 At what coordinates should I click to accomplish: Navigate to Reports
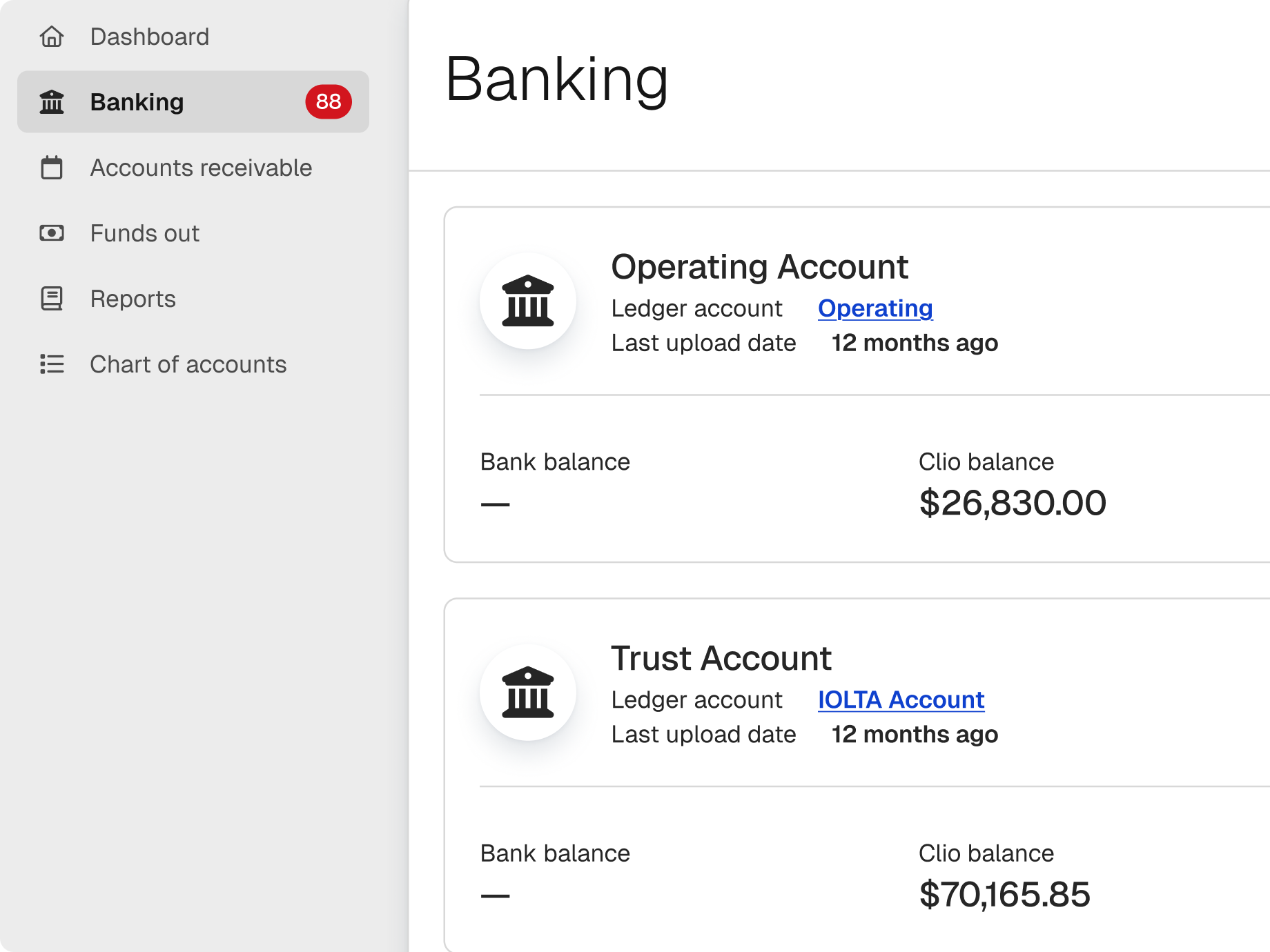193,299
